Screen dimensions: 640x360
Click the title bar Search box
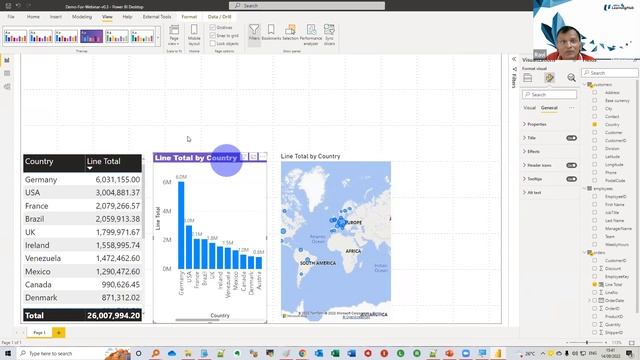[x=307, y=6]
